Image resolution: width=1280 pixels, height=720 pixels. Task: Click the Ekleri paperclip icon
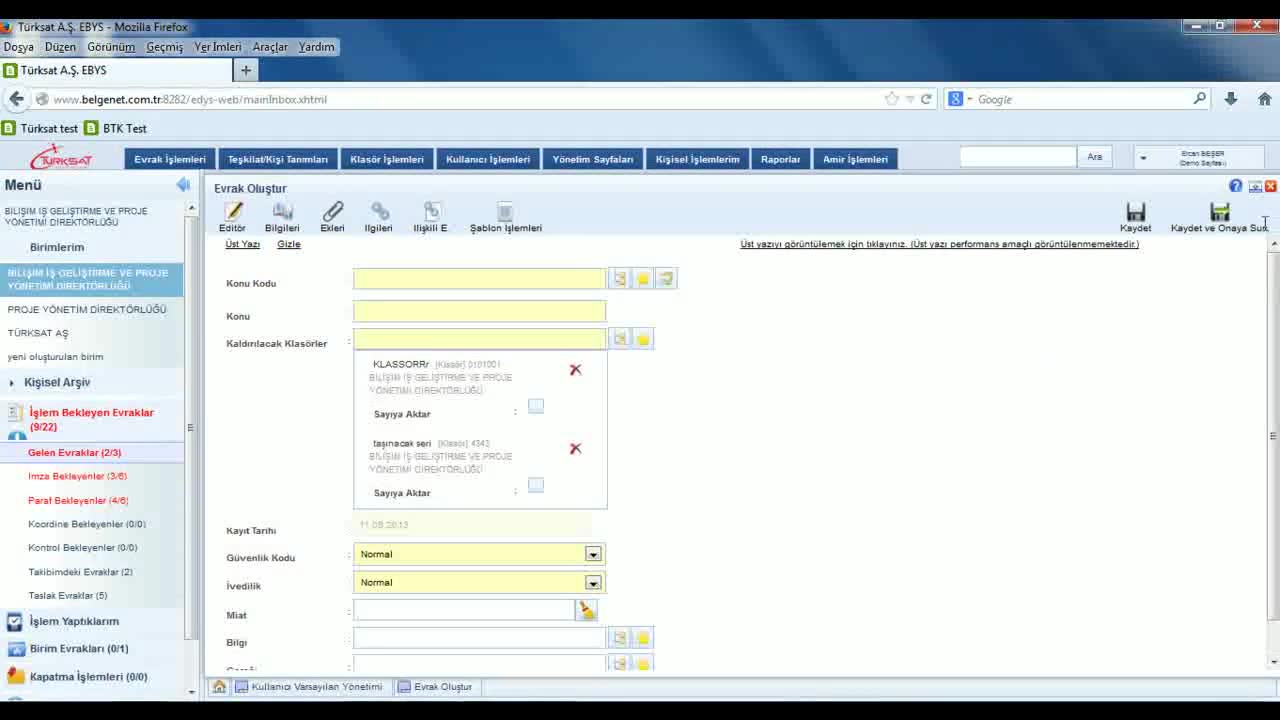pos(332,212)
